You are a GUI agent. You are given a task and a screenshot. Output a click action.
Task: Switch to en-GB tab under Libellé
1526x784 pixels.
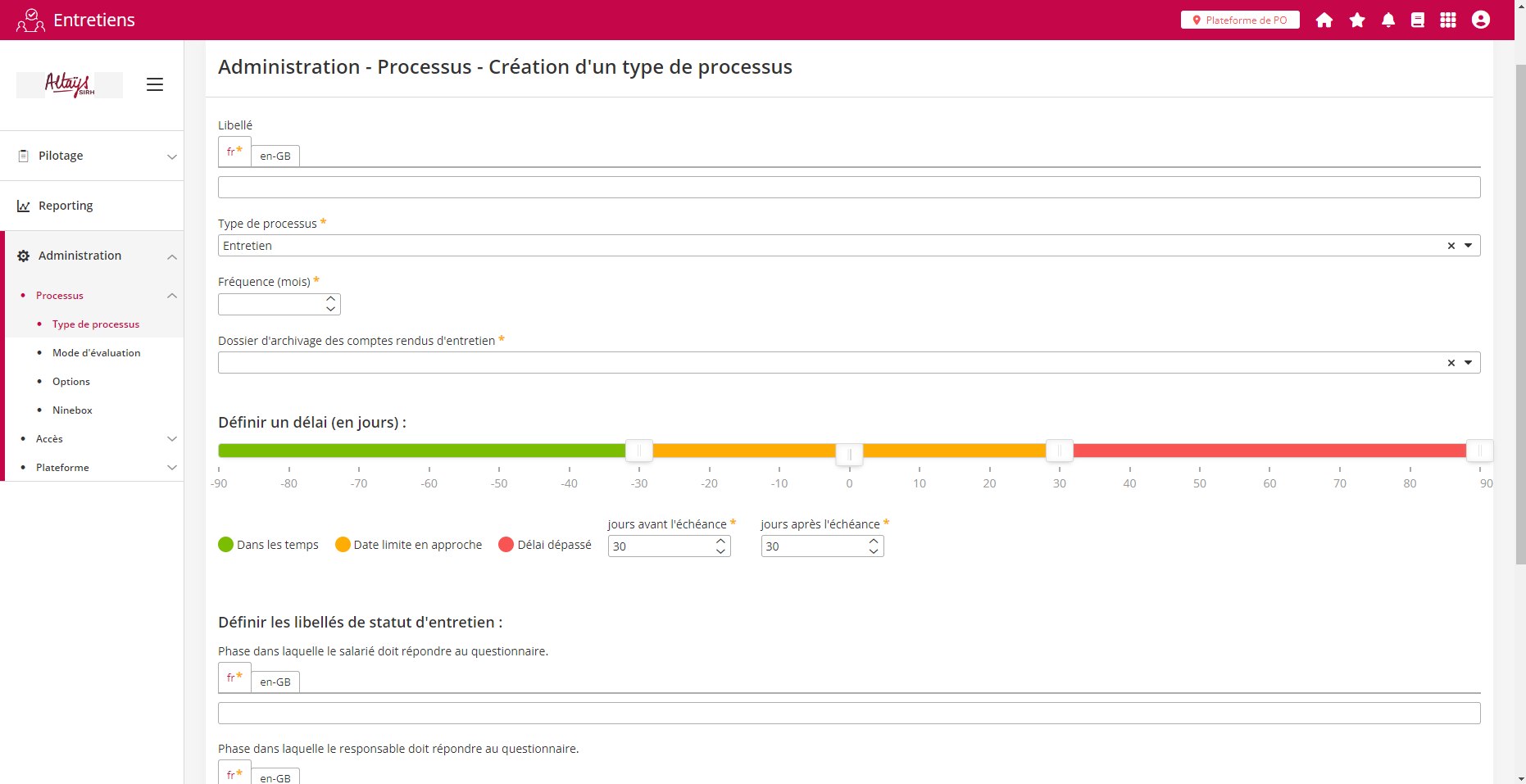click(x=275, y=156)
